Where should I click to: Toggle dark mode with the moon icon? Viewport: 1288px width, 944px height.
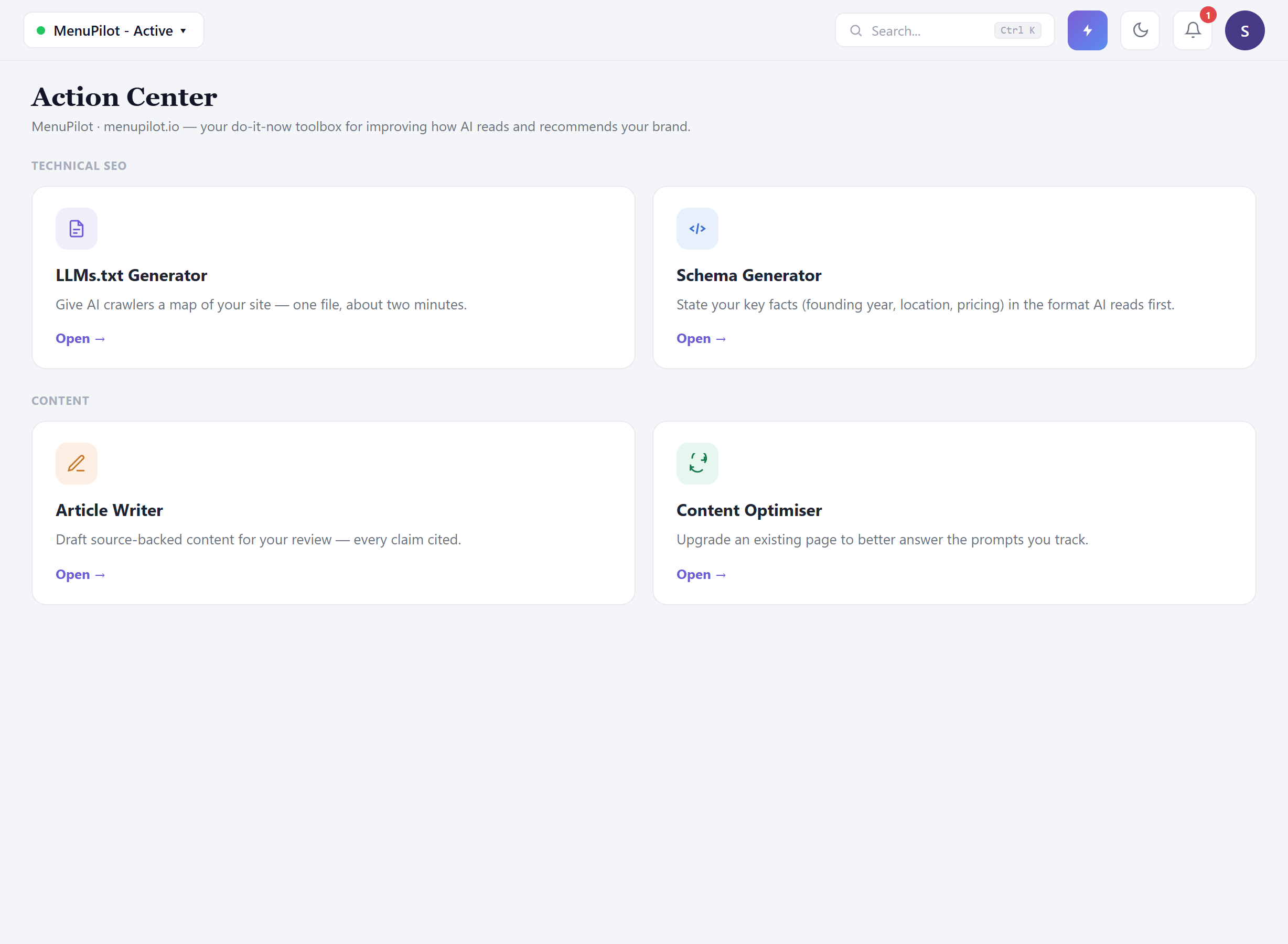[1140, 30]
